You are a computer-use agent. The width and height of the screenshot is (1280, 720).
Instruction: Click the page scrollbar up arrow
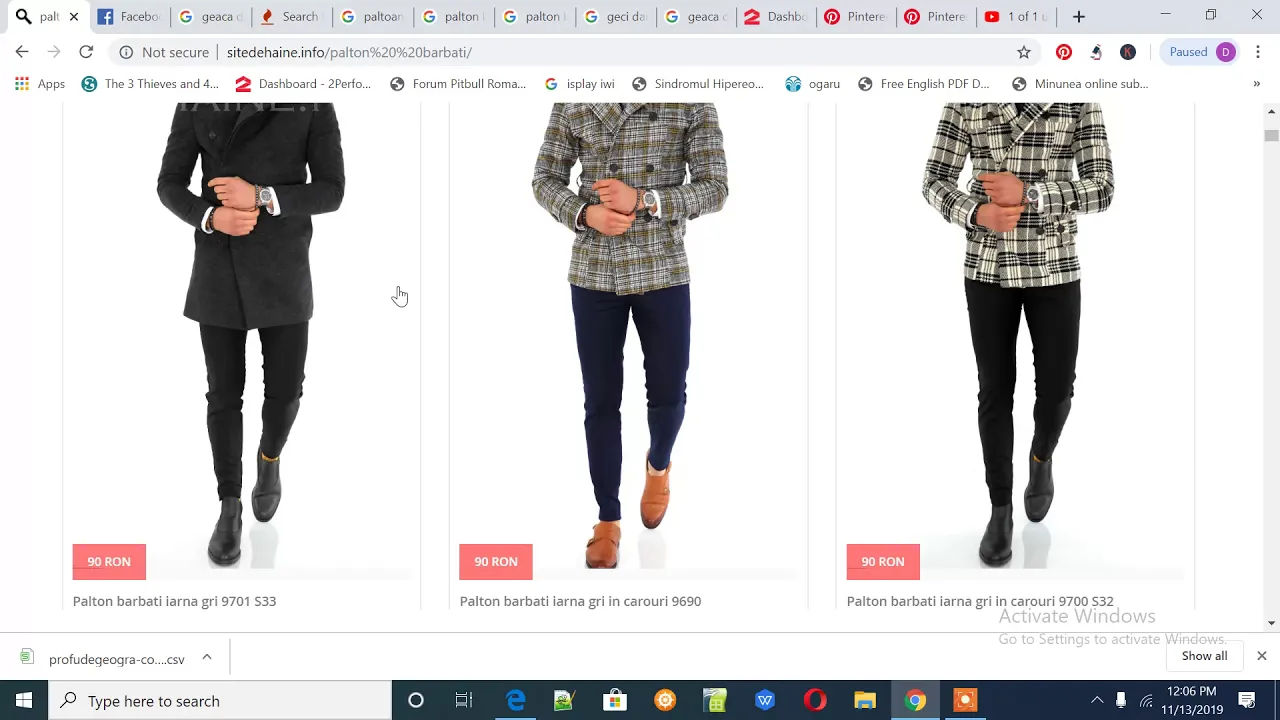(1271, 111)
